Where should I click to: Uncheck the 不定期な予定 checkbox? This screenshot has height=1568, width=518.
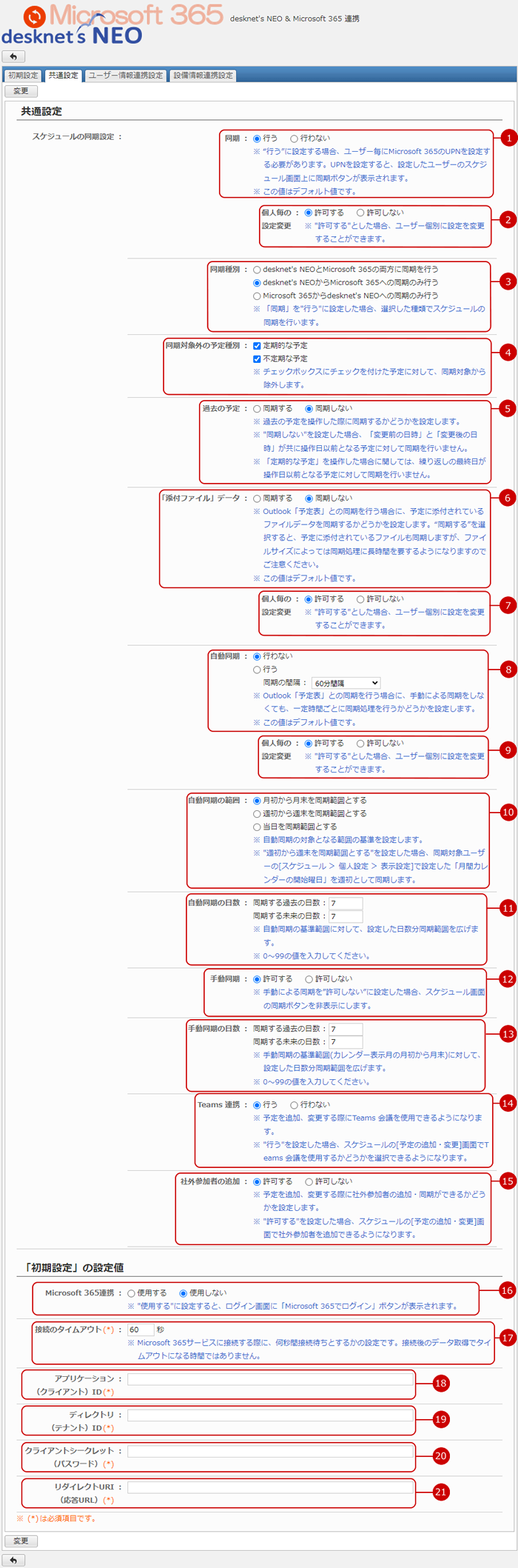[x=258, y=359]
